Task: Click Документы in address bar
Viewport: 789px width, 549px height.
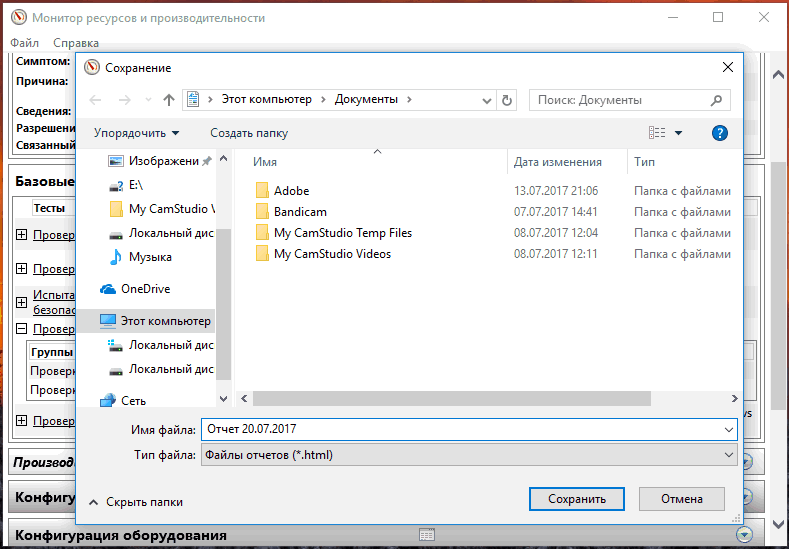Action: tap(366, 100)
